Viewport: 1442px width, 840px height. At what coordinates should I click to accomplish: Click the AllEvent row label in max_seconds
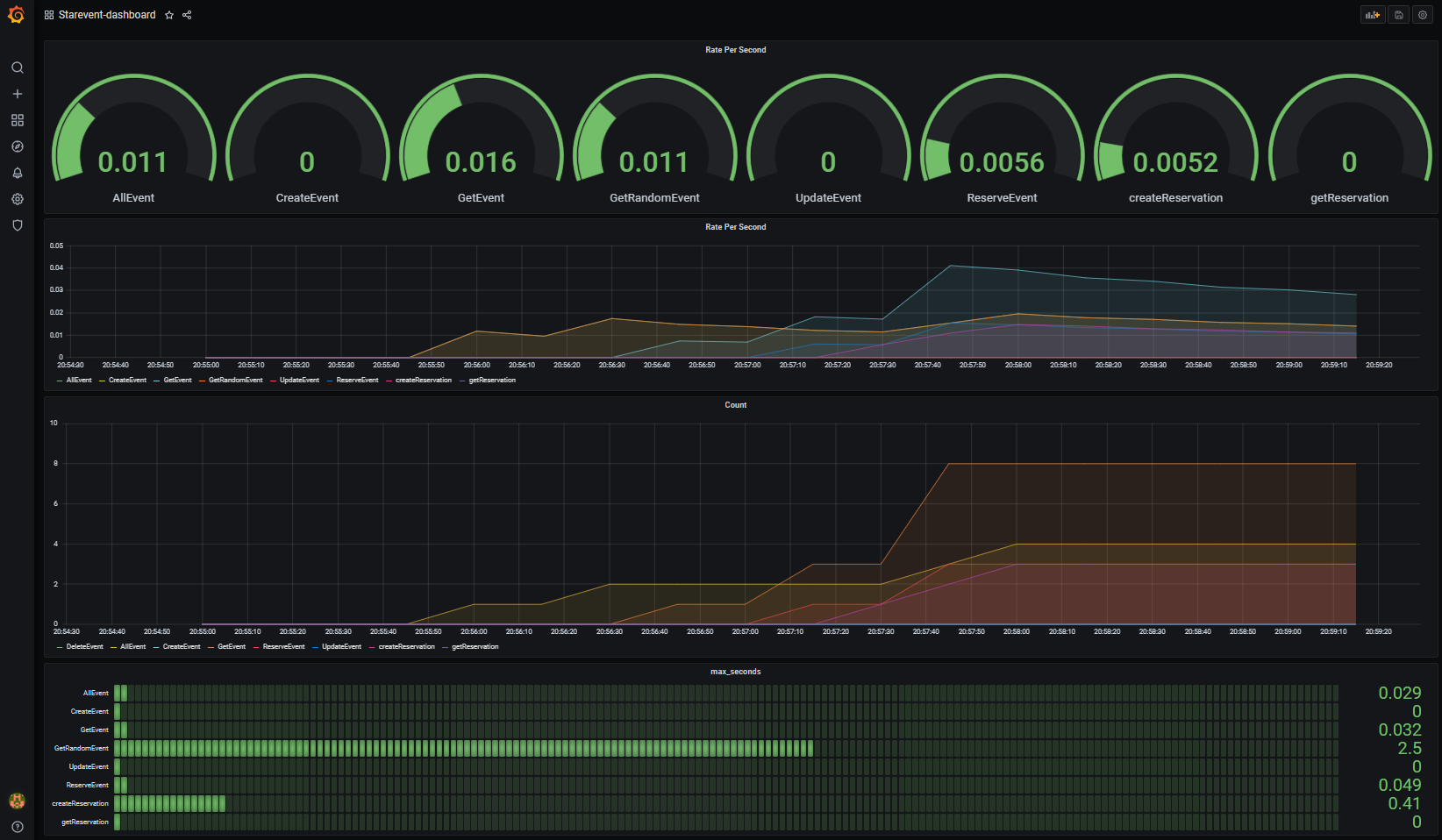click(x=96, y=693)
